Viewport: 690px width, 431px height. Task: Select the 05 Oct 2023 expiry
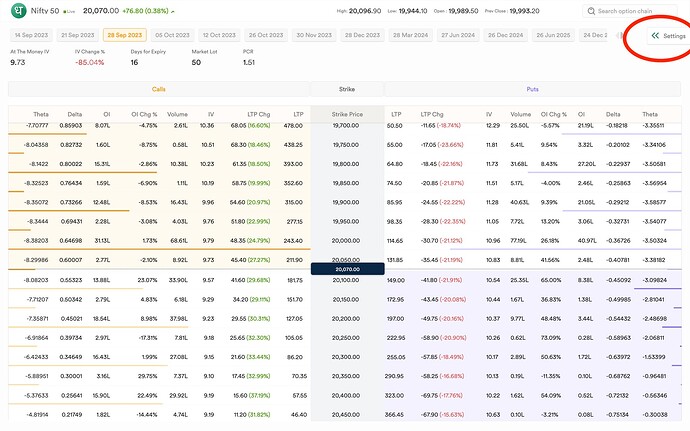tap(172, 35)
